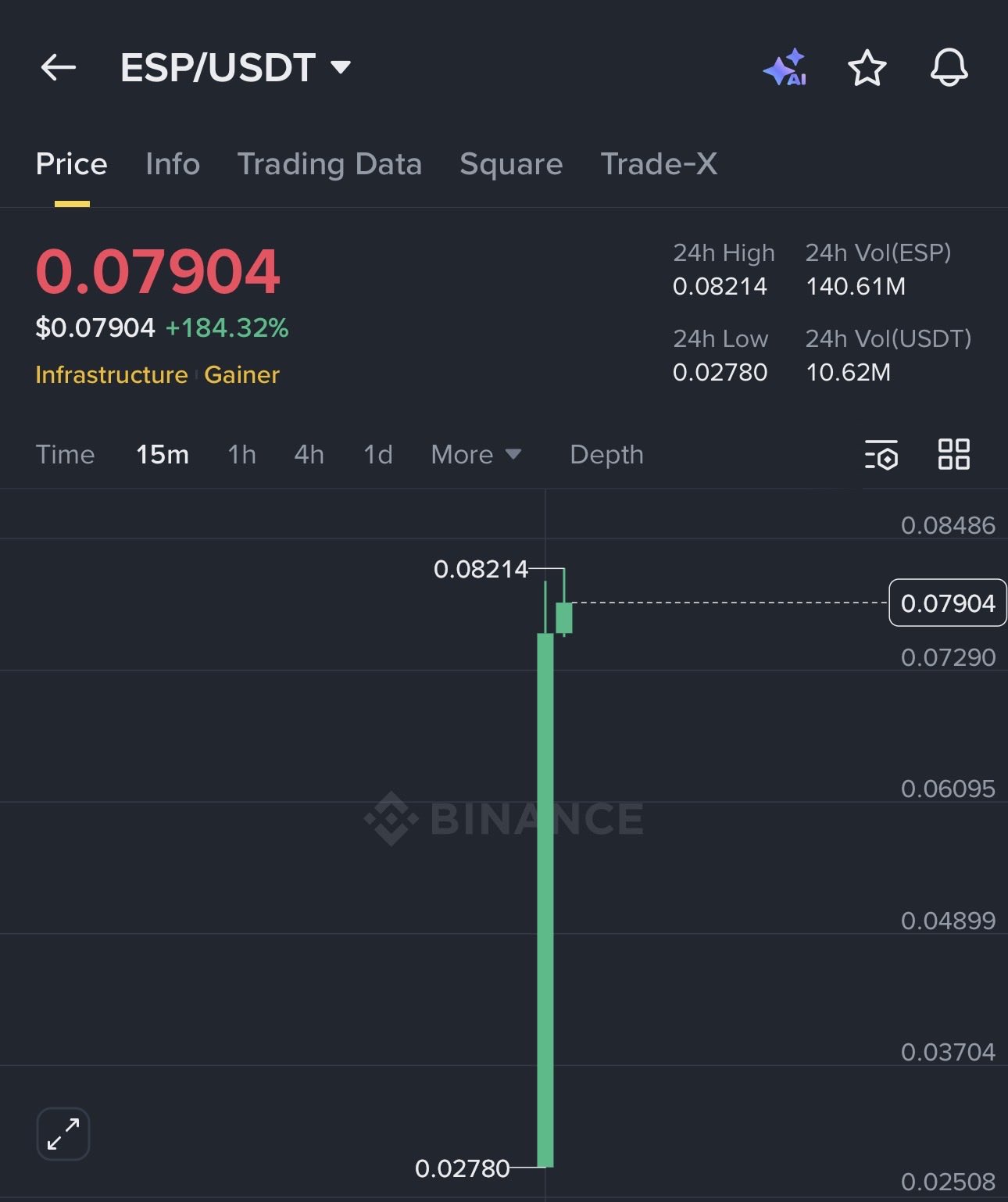1008x1202 pixels.
Task: Open the Square tab
Action: coord(511,164)
